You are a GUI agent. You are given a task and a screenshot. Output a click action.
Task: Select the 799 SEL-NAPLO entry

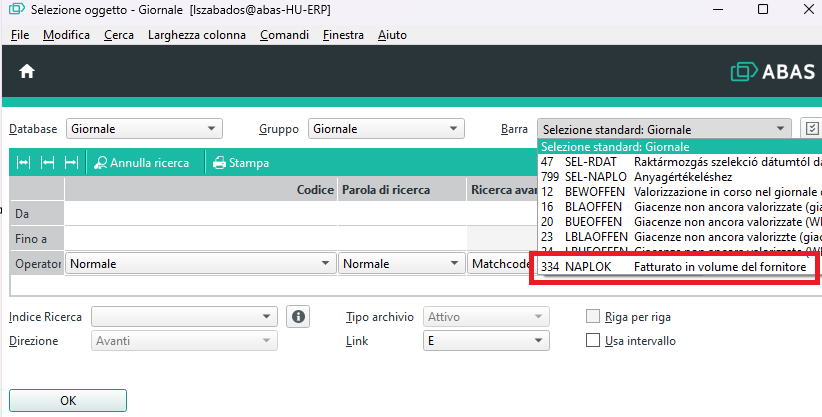pos(680,177)
